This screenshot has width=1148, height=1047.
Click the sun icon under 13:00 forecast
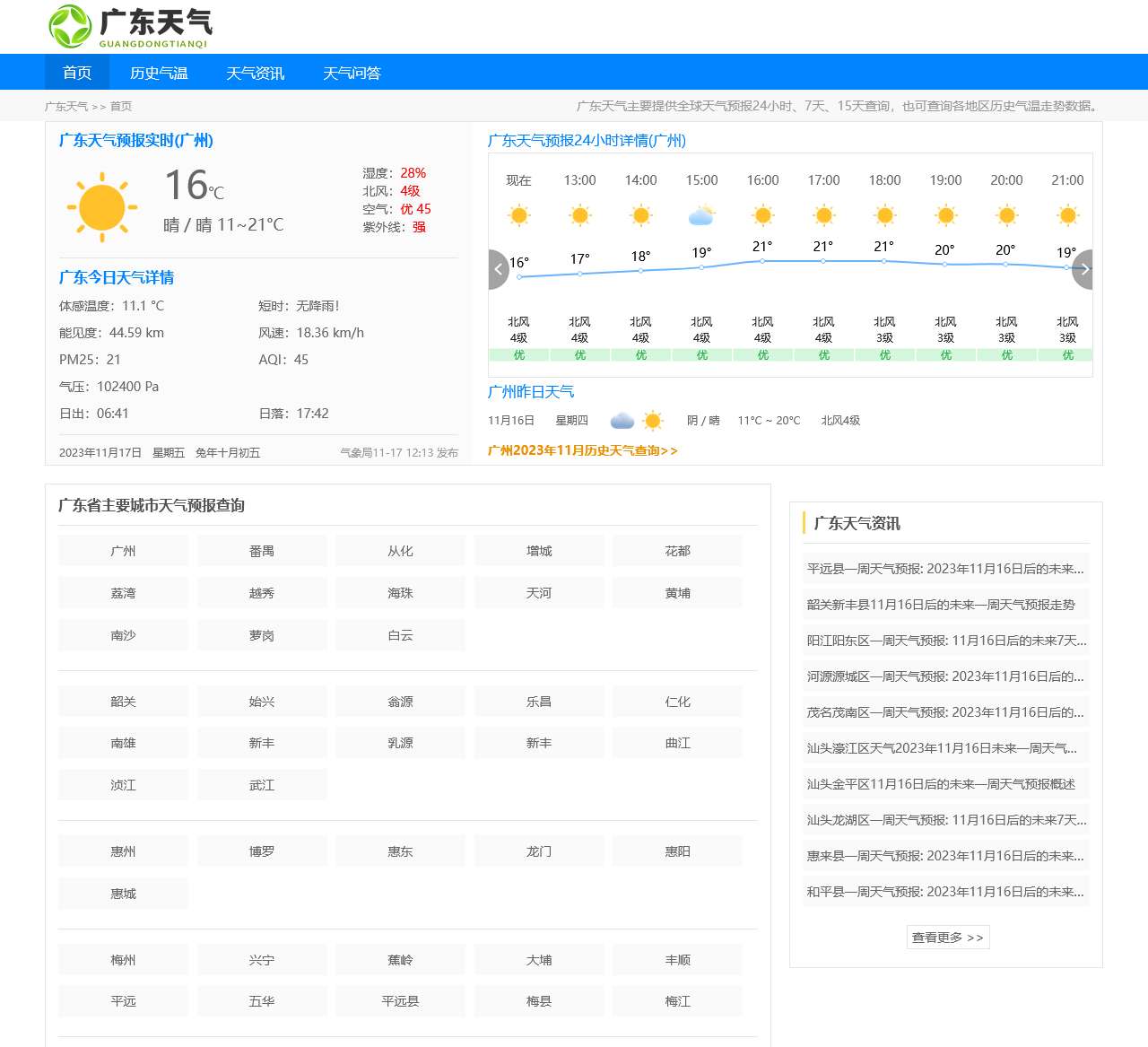[579, 215]
